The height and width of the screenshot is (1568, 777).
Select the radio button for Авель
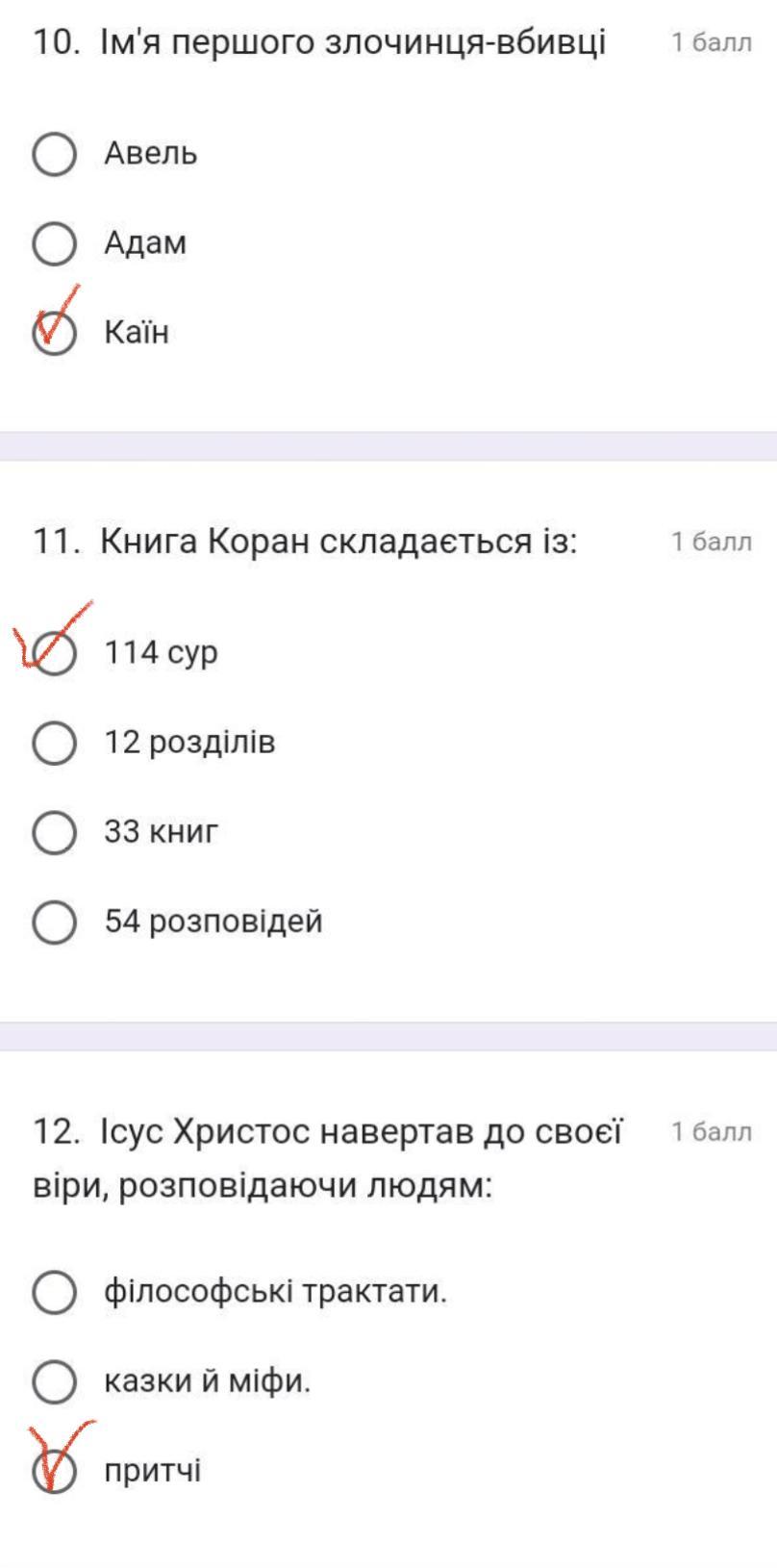click(54, 154)
